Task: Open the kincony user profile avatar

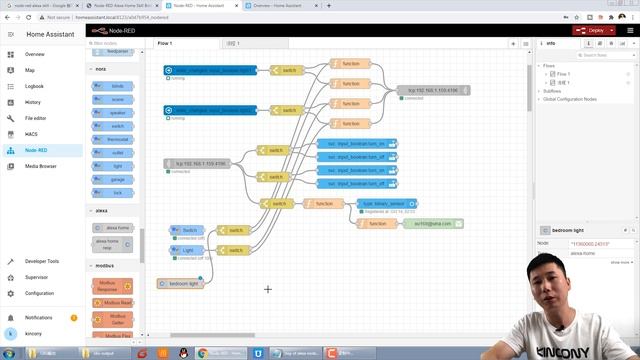Action: [x=11, y=333]
